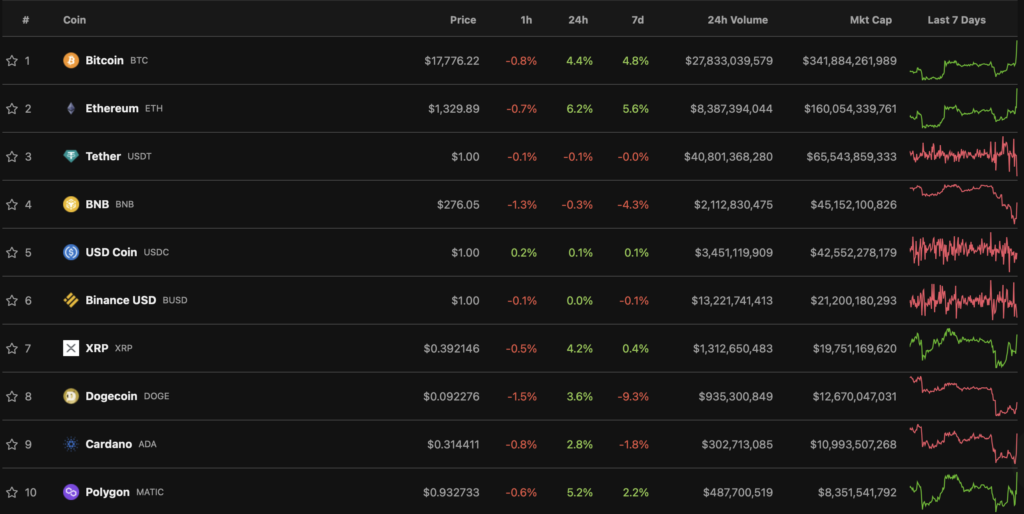
Task: Sort by Mkt Cap column header
Action: [867, 20]
